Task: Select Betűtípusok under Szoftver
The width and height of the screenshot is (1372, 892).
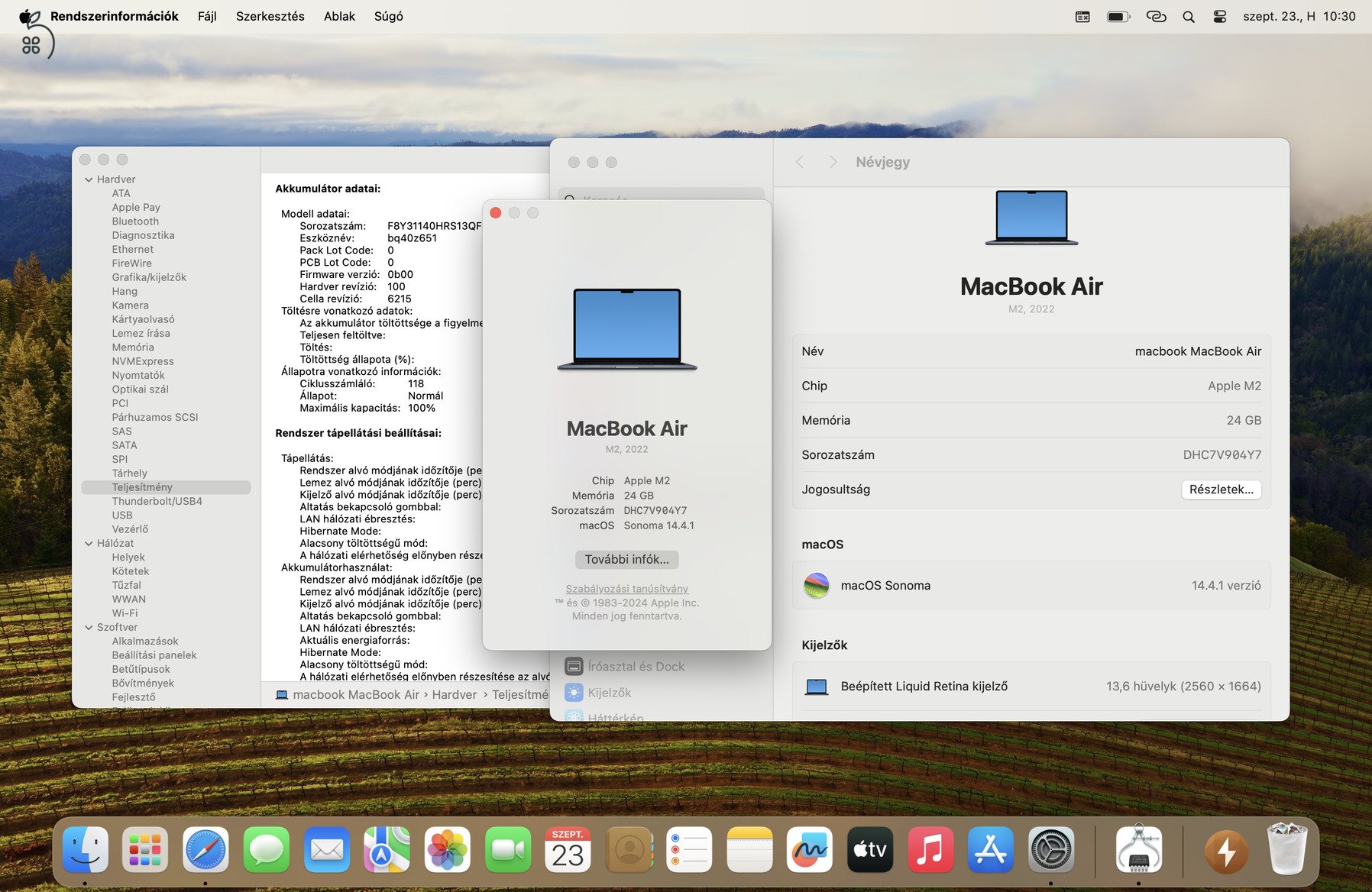Action: click(141, 670)
